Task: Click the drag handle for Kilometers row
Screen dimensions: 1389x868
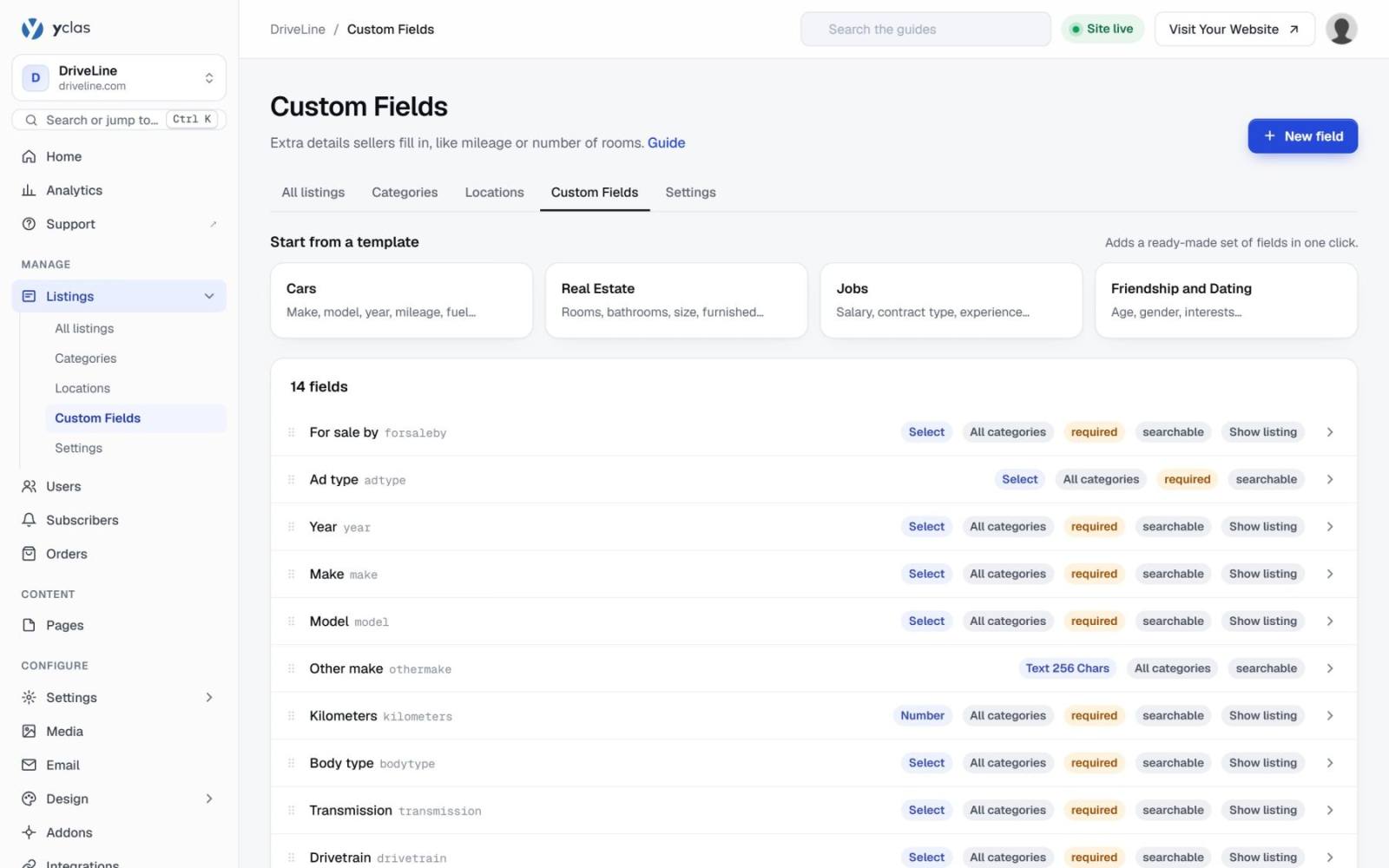Action: click(x=292, y=716)
